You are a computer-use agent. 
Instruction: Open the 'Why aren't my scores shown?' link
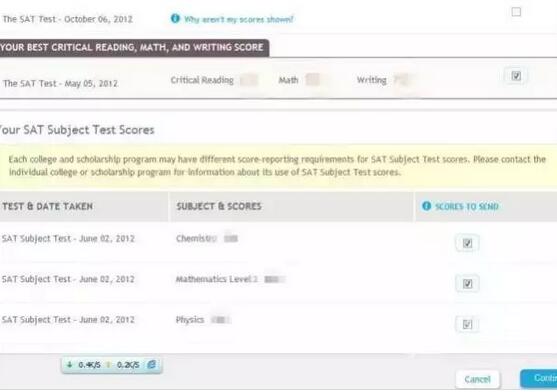pyautogui.click(x=239, y=19)
